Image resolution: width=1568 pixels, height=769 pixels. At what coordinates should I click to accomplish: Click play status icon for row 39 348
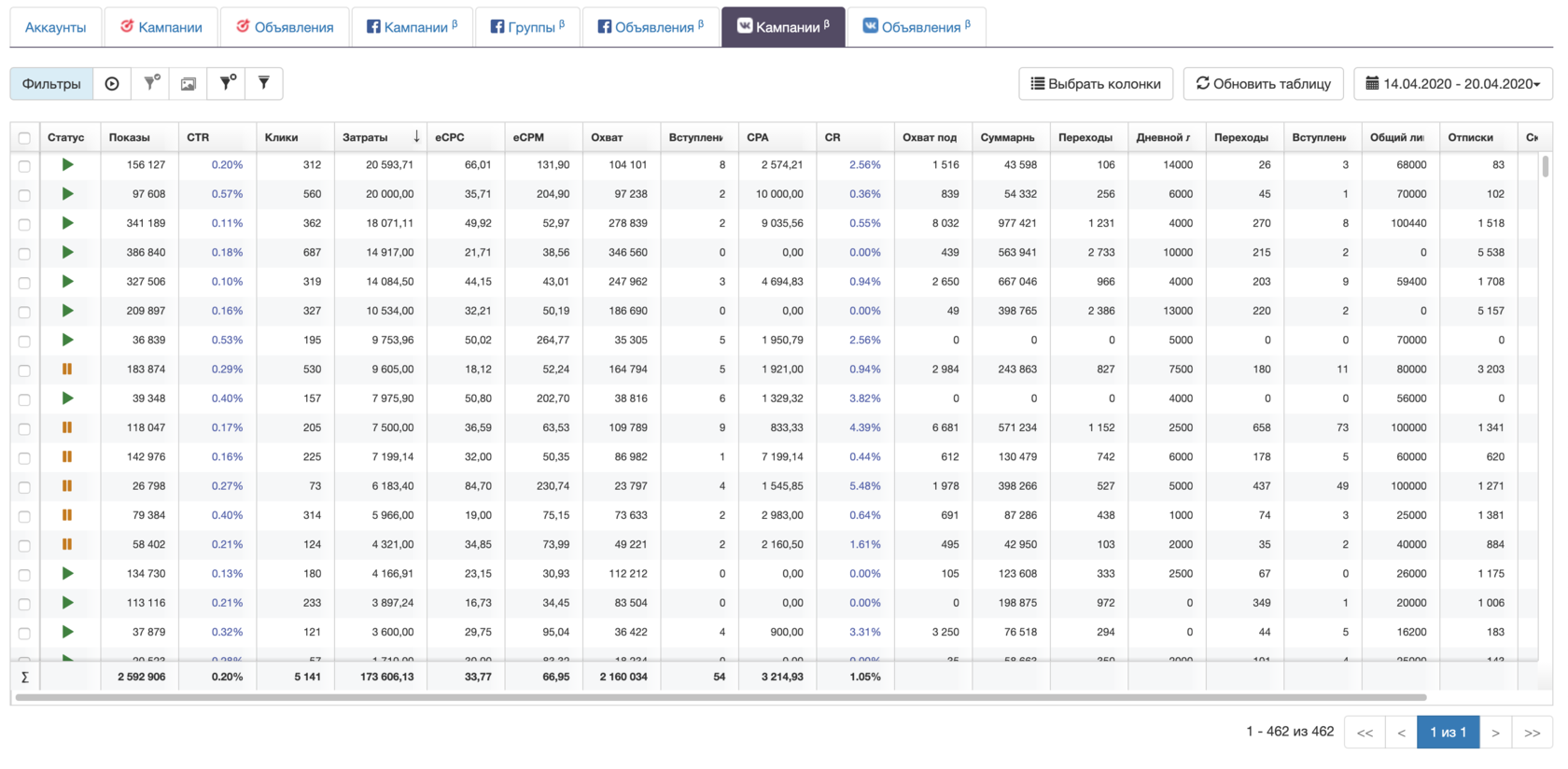67,398
